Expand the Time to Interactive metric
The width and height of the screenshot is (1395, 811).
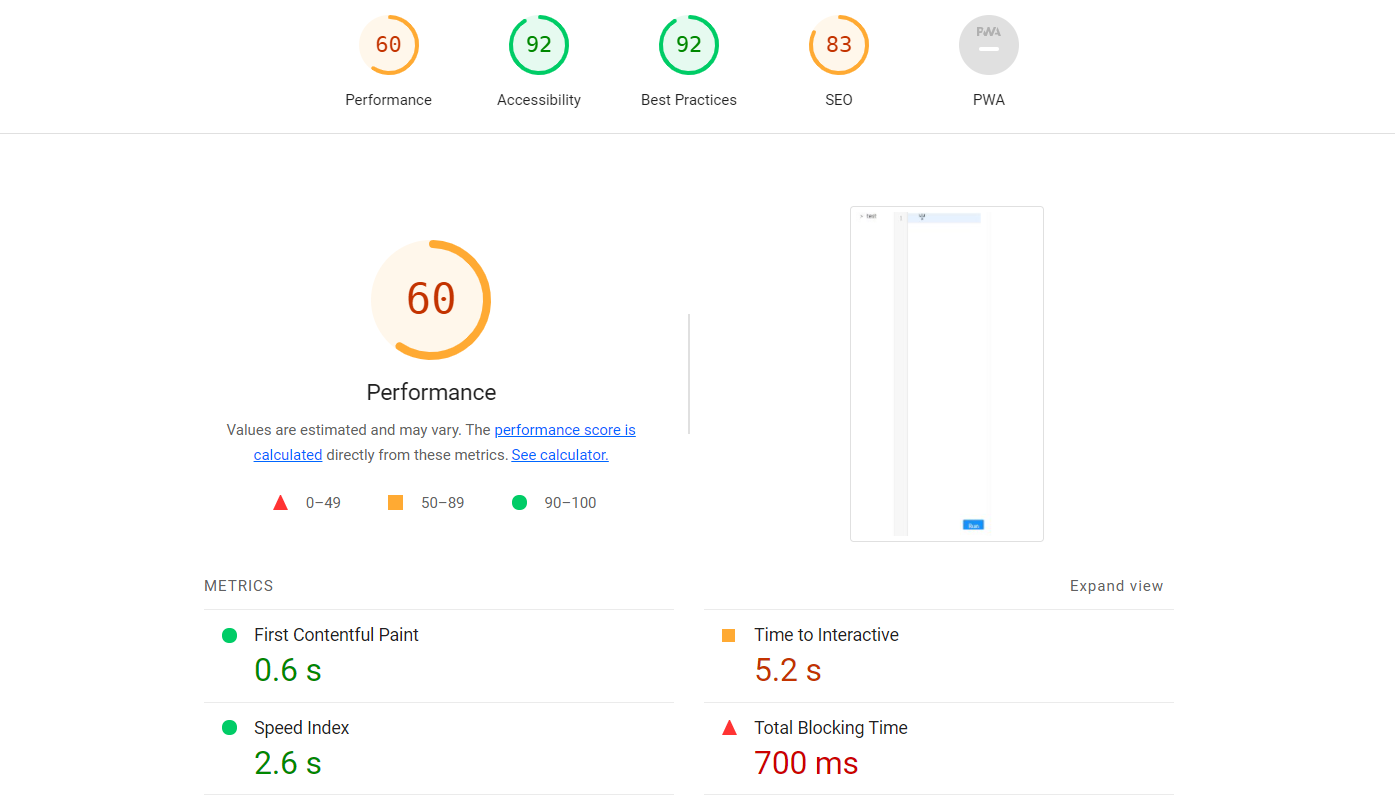click(938, 656)
